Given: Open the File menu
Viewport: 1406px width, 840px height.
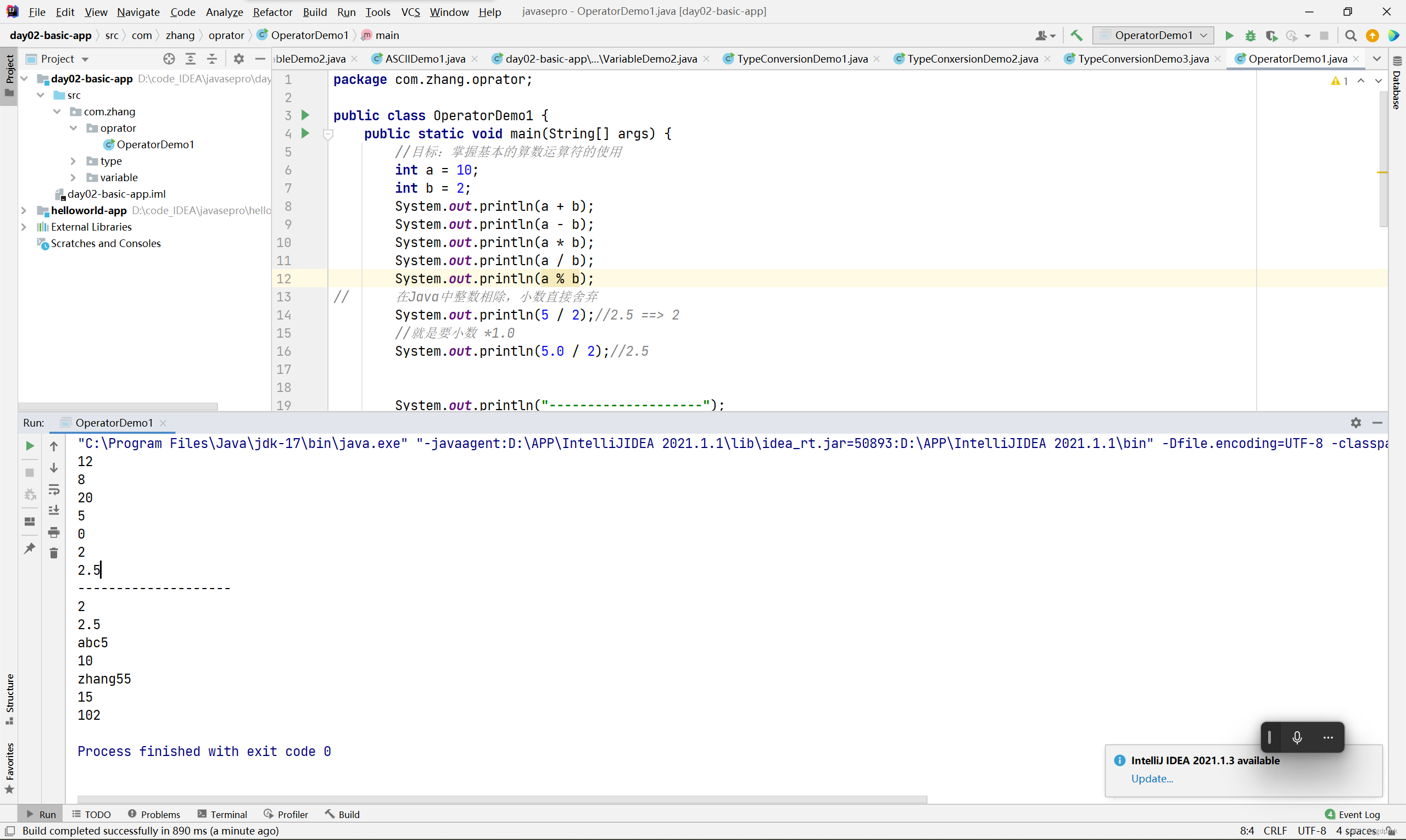Looking at the screenshot, I should [x=37, y=12].
